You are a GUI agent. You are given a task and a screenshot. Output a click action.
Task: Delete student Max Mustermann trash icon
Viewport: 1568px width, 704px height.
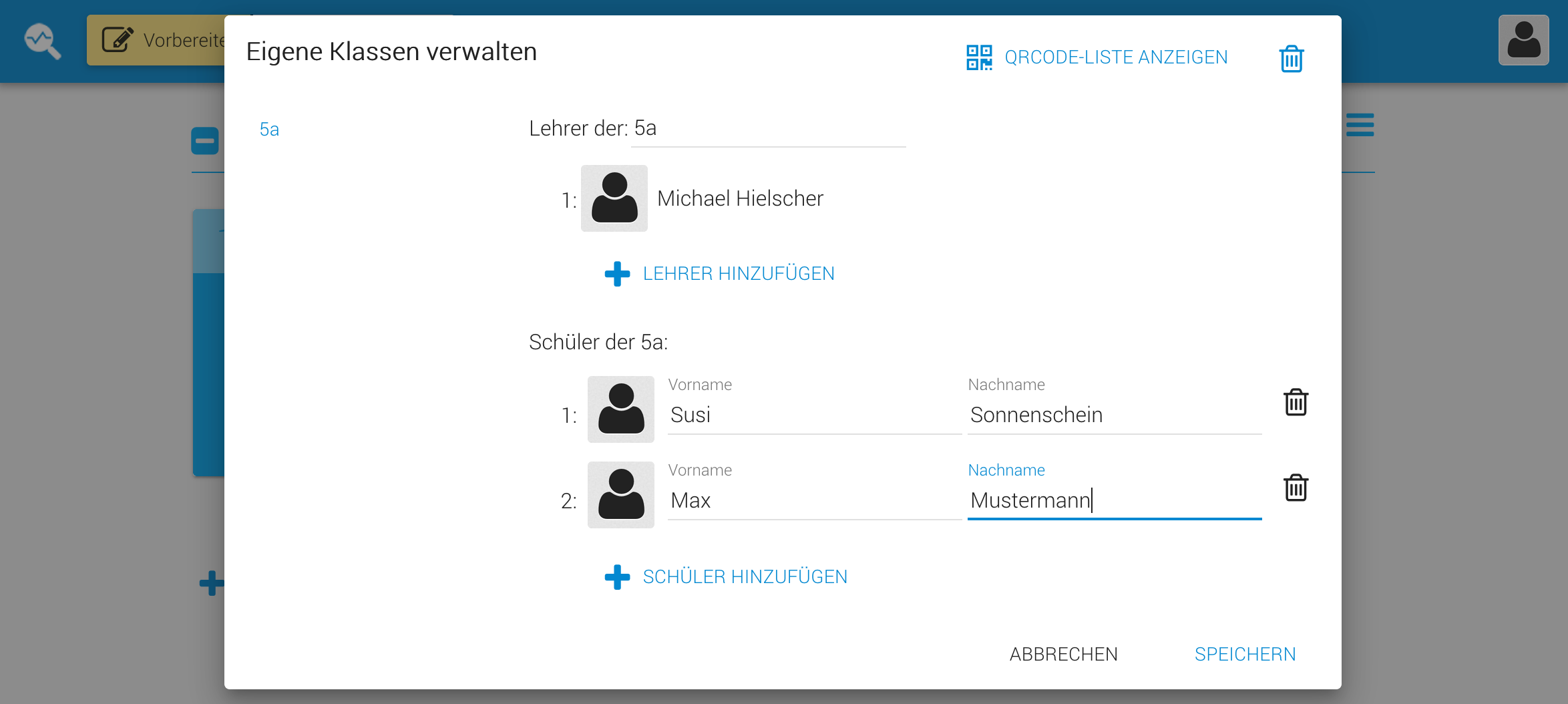1296,488
